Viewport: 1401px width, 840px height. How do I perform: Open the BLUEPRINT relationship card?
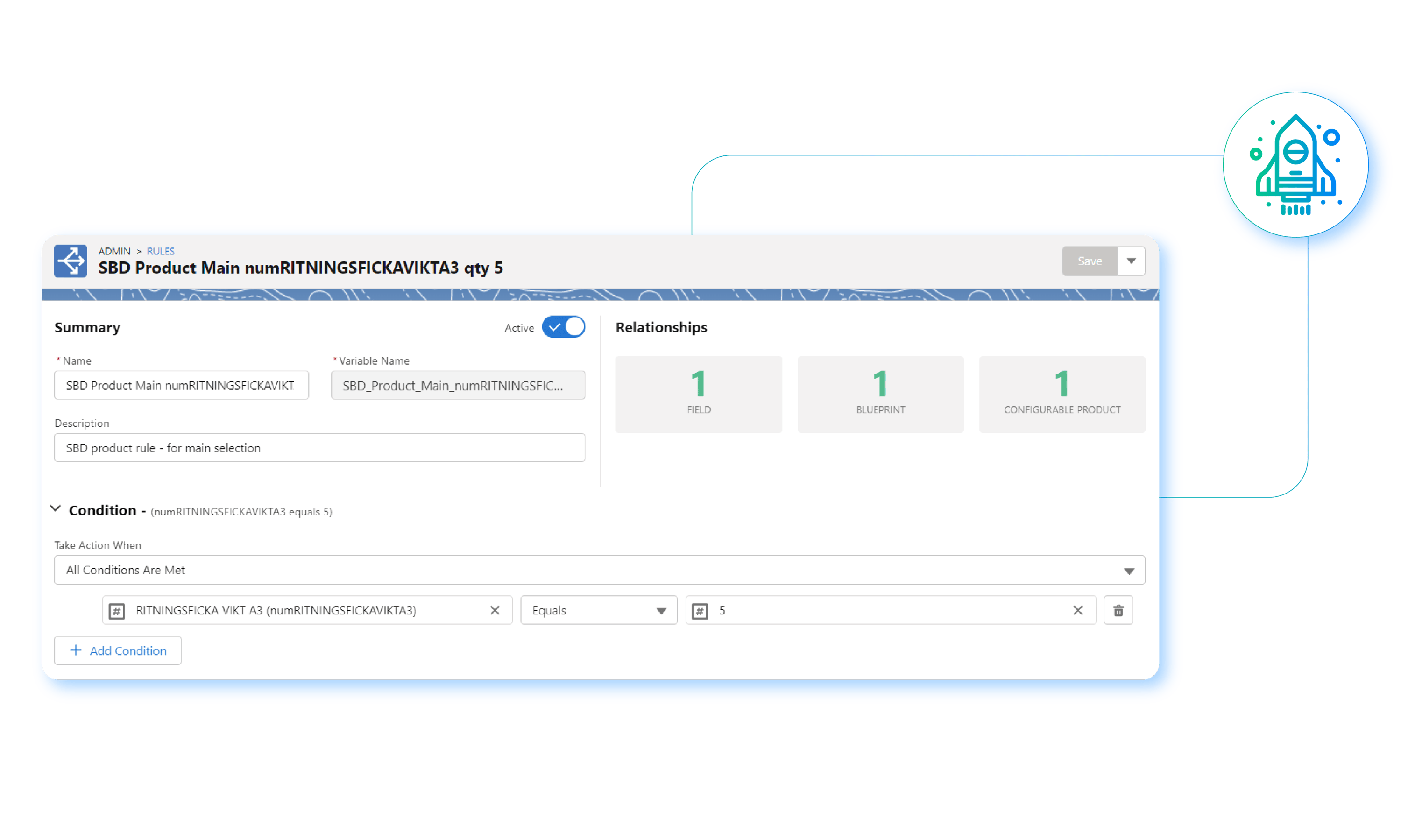click(x=880, y=394)
